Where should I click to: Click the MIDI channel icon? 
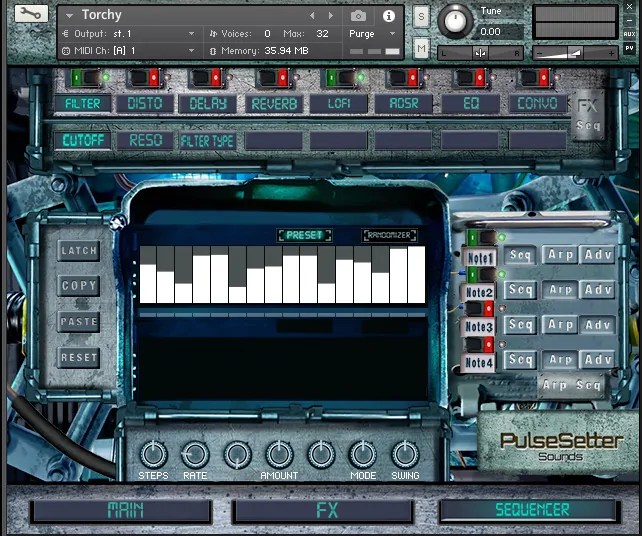point(66,51)
